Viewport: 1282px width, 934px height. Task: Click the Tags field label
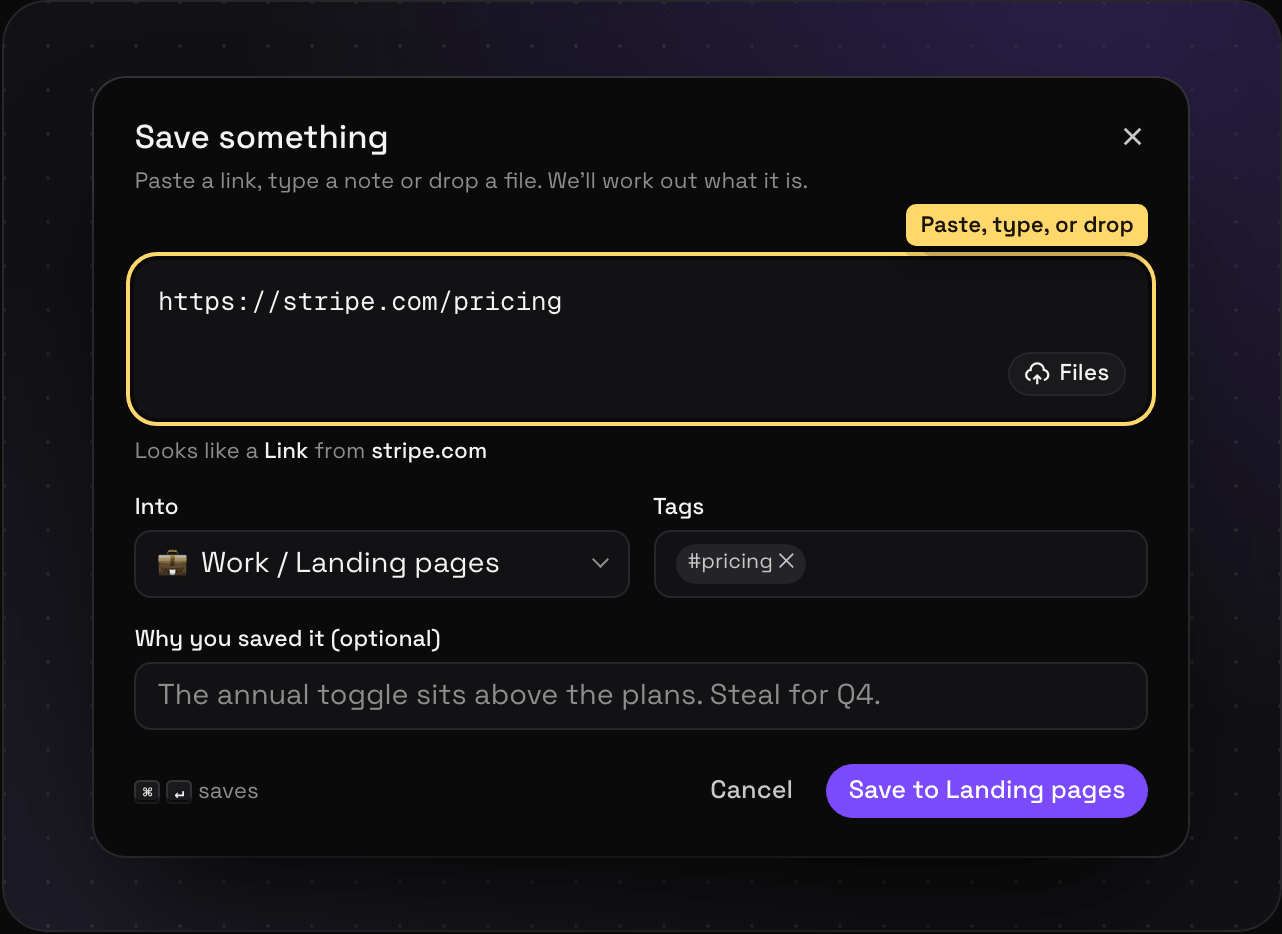[x=678, y=507]
